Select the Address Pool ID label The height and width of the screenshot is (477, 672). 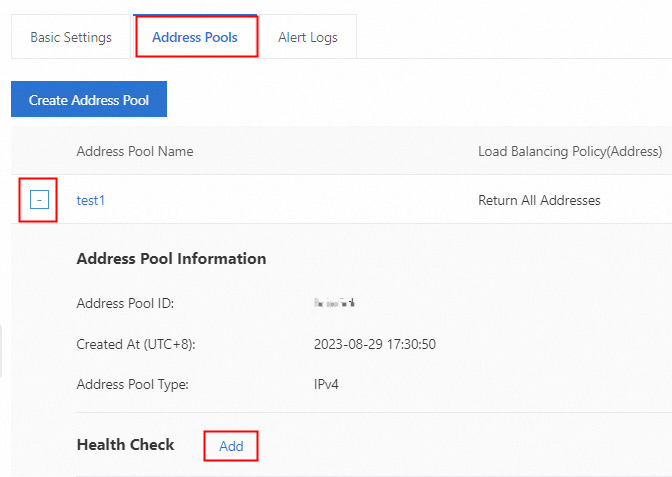[x=125, y=303]
